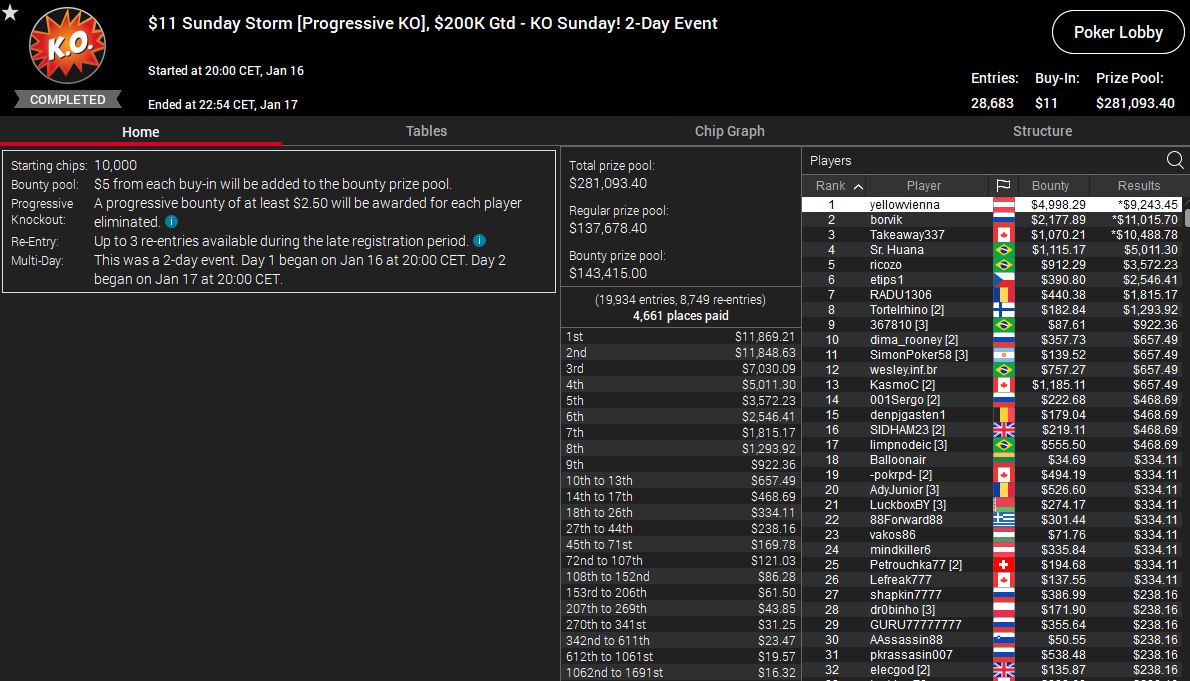Toggle Rank column sort arrow

[x=858, y=186]
